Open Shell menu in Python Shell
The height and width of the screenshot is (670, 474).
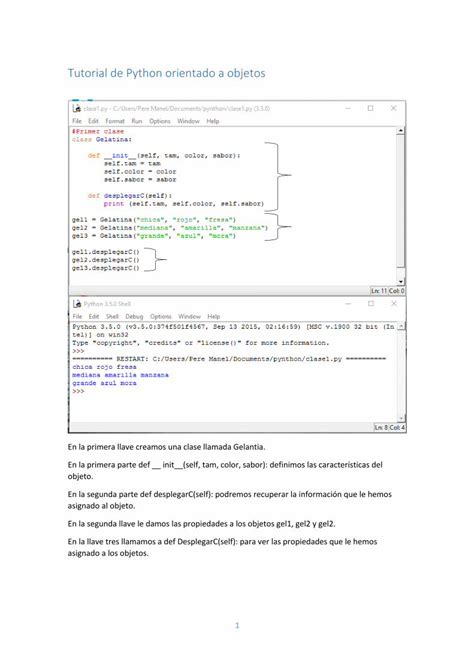[112, 316]
